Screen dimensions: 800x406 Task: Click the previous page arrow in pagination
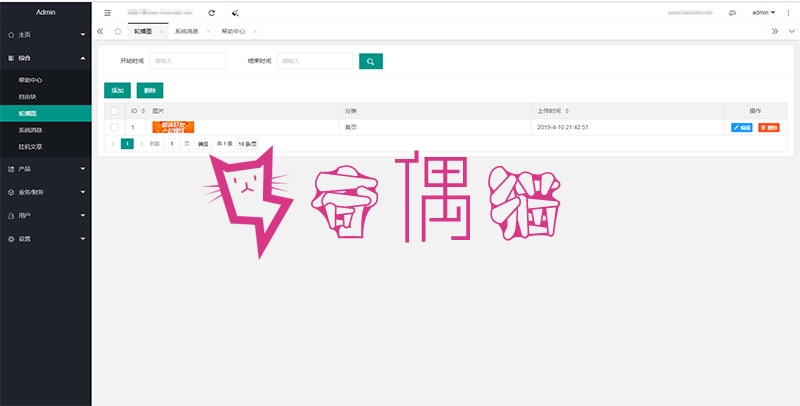[113, 144]
